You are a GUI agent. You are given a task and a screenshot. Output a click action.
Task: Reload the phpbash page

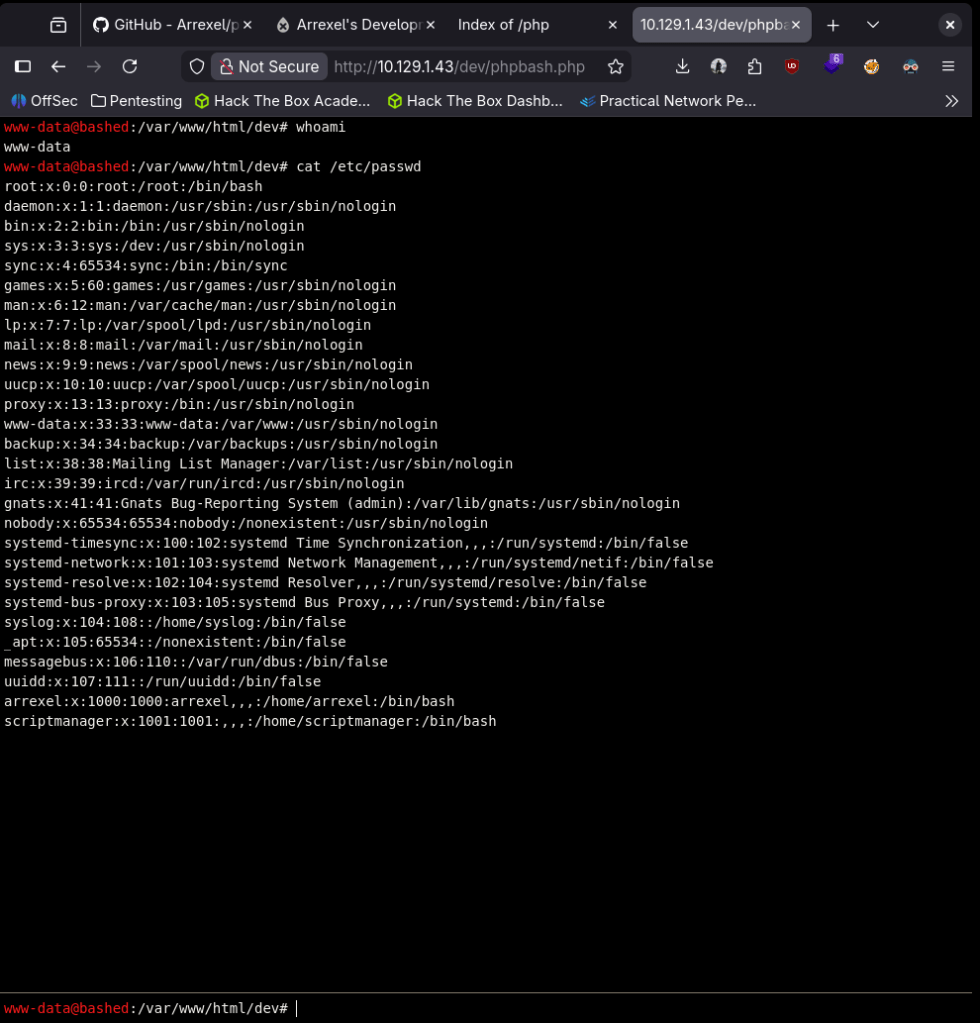click(129, 67)
